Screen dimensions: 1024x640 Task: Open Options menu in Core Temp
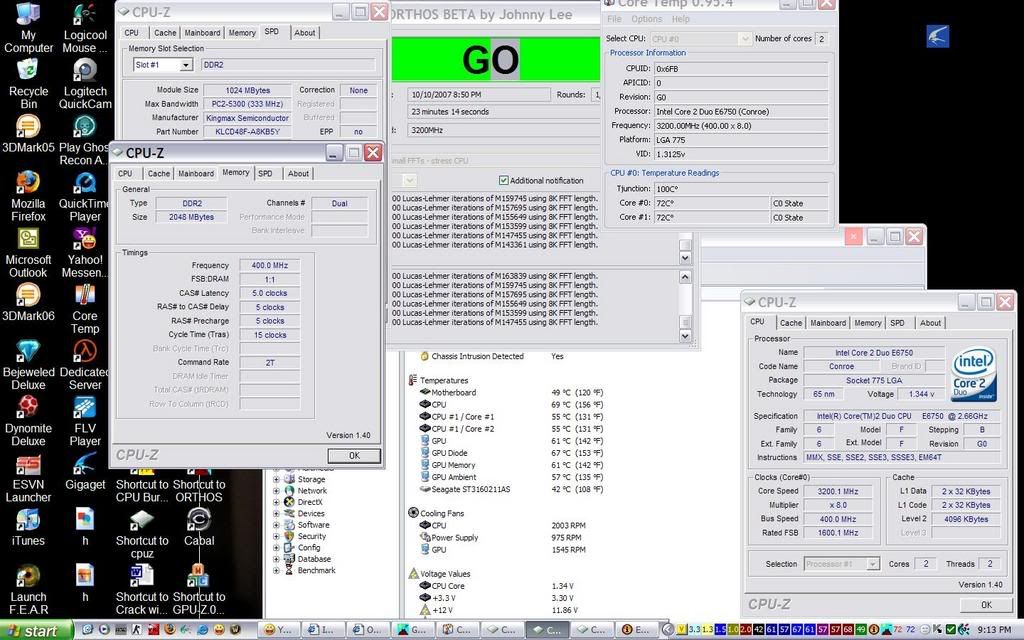(647, 19)
